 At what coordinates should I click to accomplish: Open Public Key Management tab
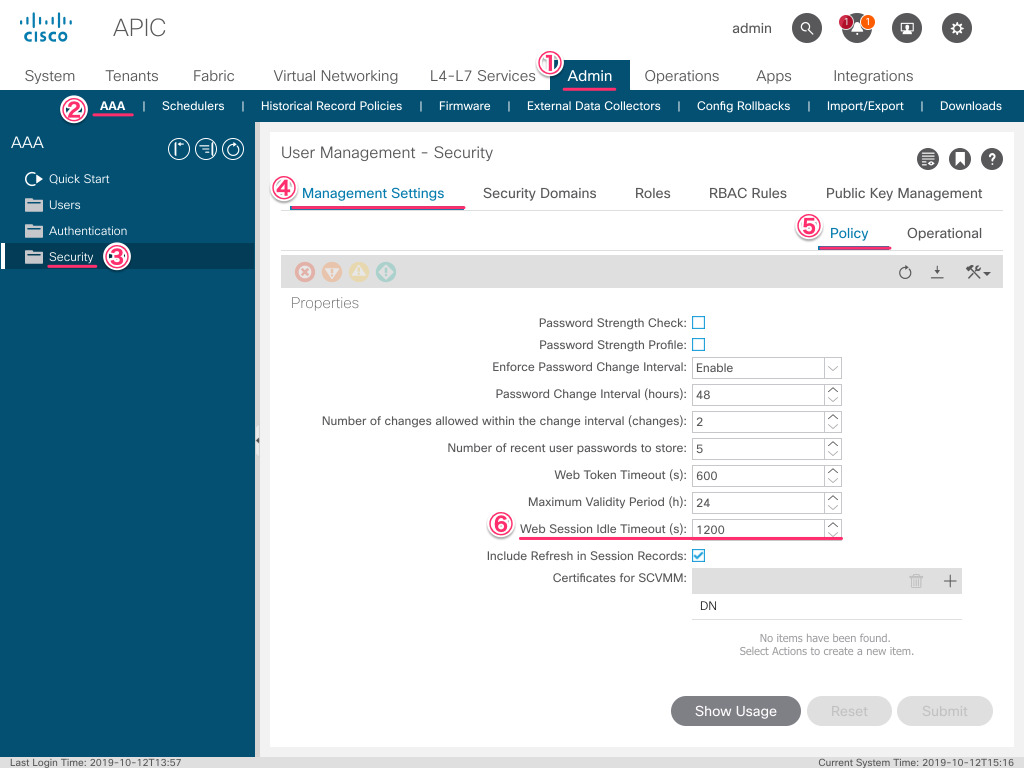904,193
